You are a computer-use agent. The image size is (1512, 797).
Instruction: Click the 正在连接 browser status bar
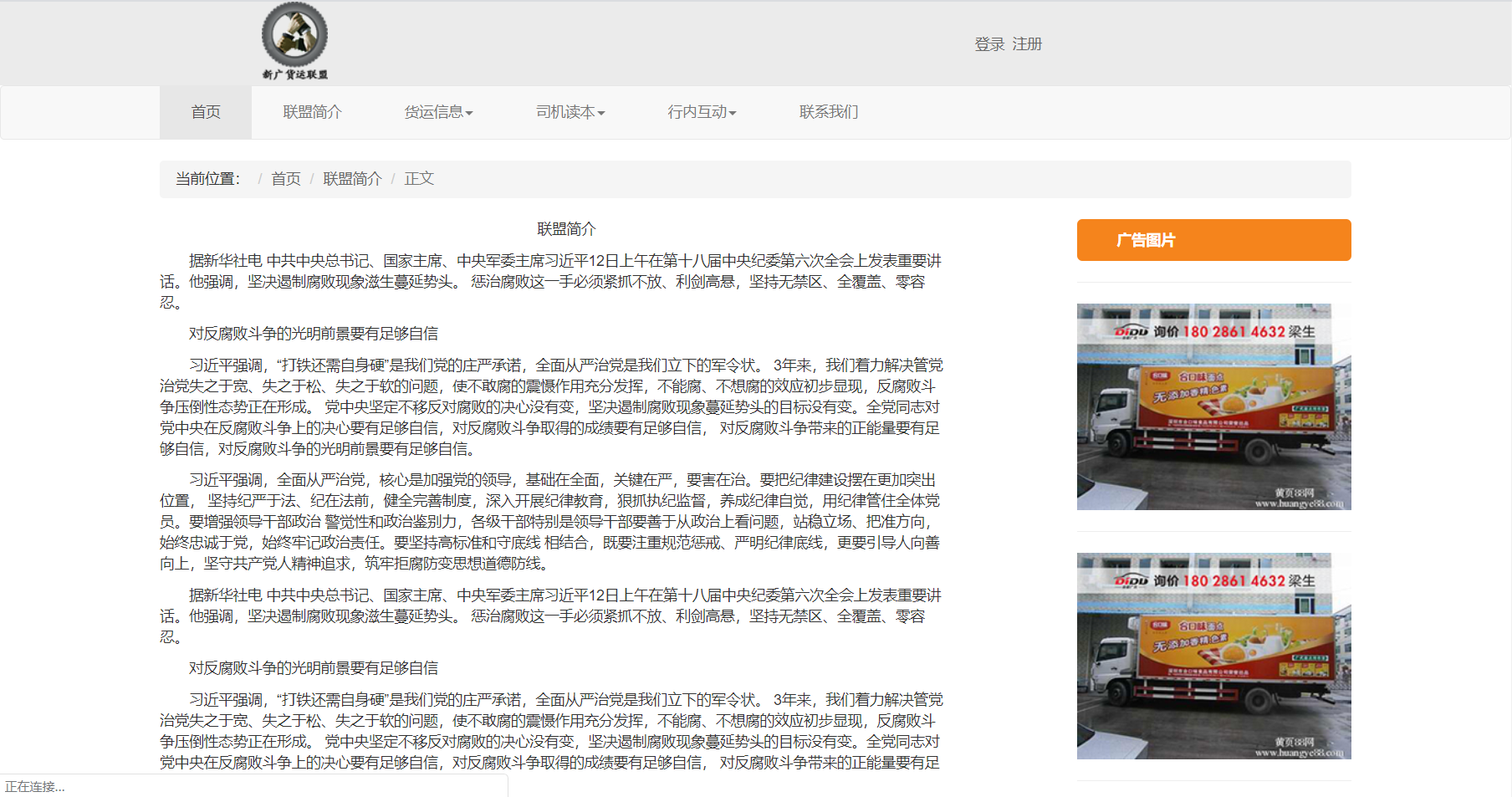tap(35, 787)
